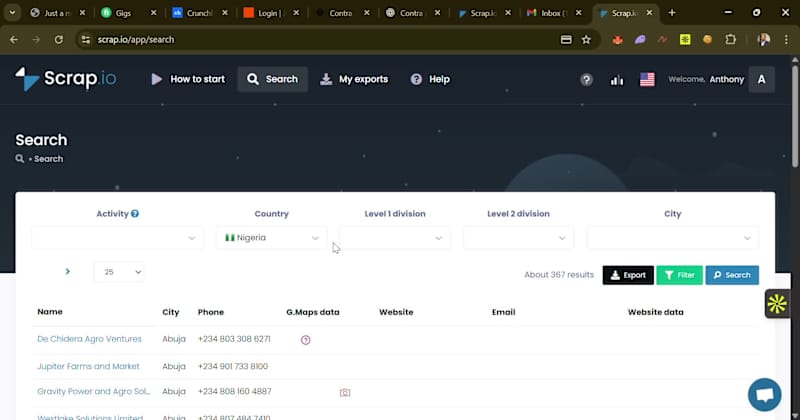800x420 pixels.
Task: Open De Chidera Agro Ventures link
Action: click(89, 339)
